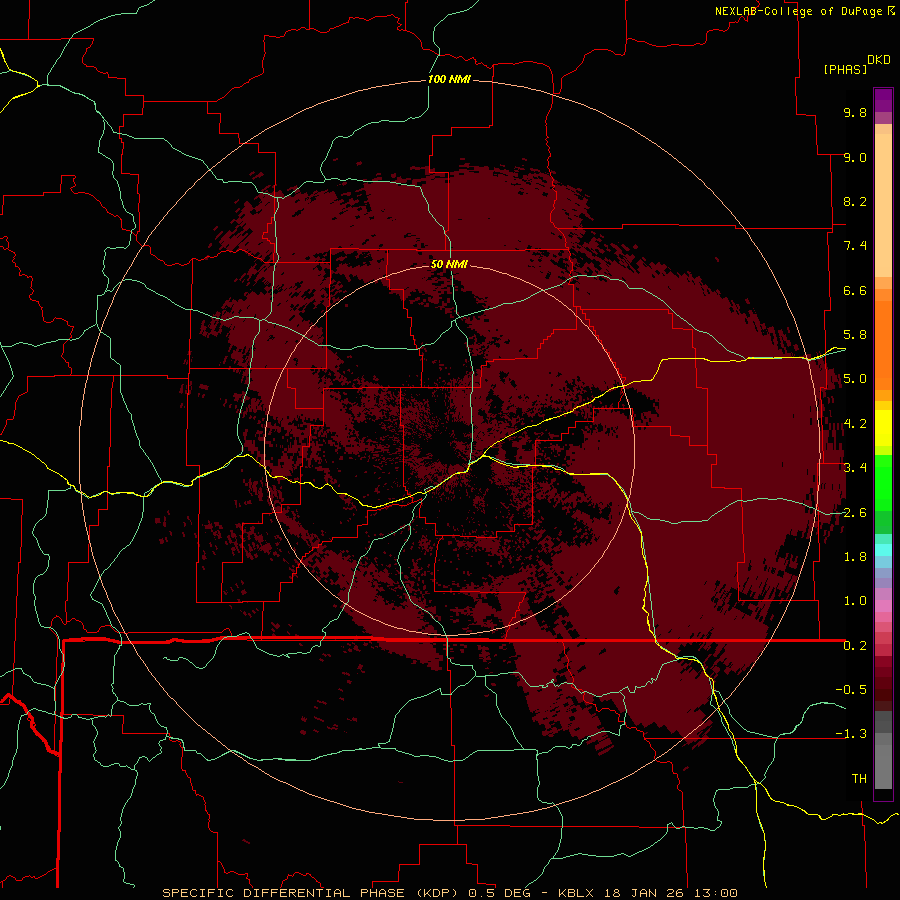Click the -1.3 scale label
The height and width of the screenshot is (900, 900).
[x=851, y=734]
